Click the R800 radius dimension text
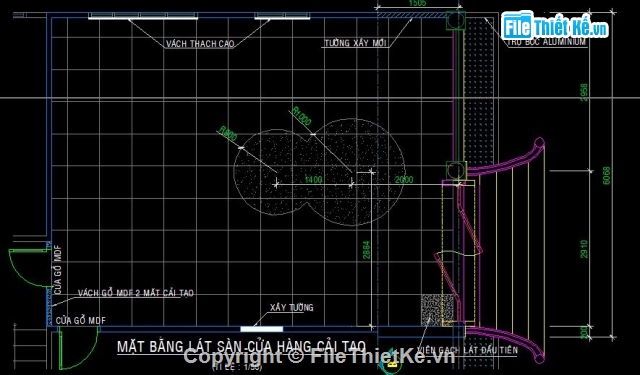 [x=228, y=134]
